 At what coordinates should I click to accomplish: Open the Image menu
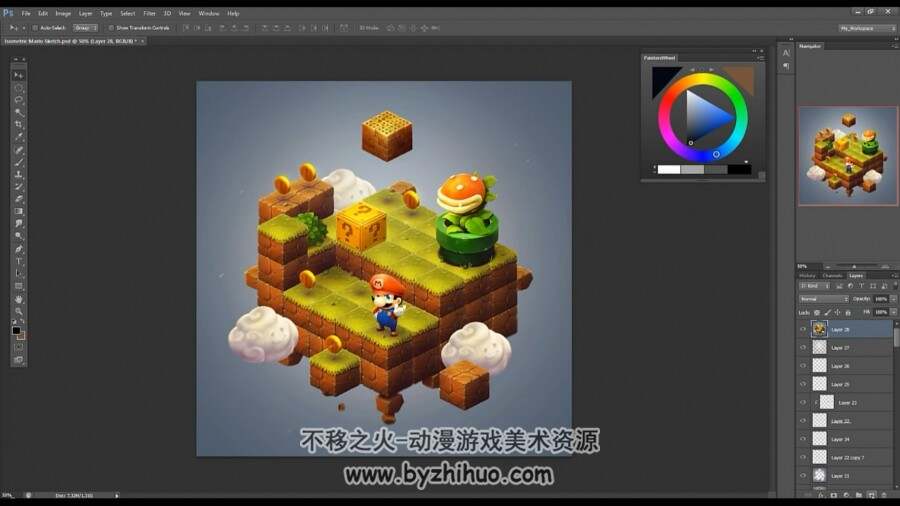63,13
